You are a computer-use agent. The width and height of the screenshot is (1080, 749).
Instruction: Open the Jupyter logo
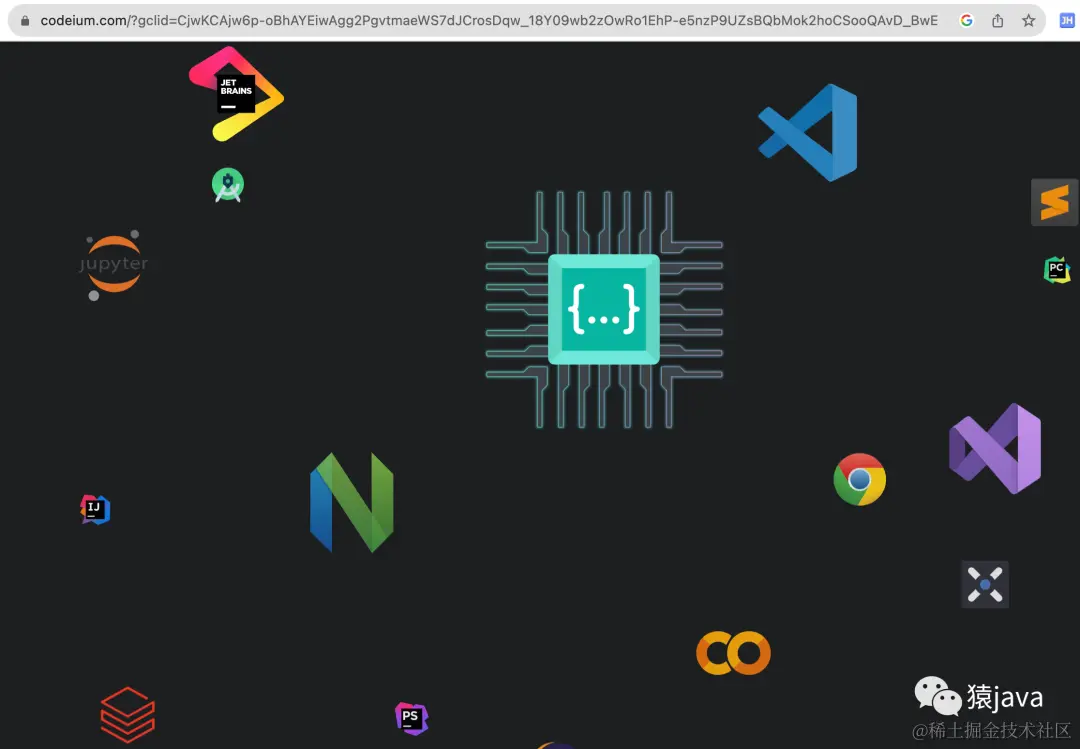(114, 265)
